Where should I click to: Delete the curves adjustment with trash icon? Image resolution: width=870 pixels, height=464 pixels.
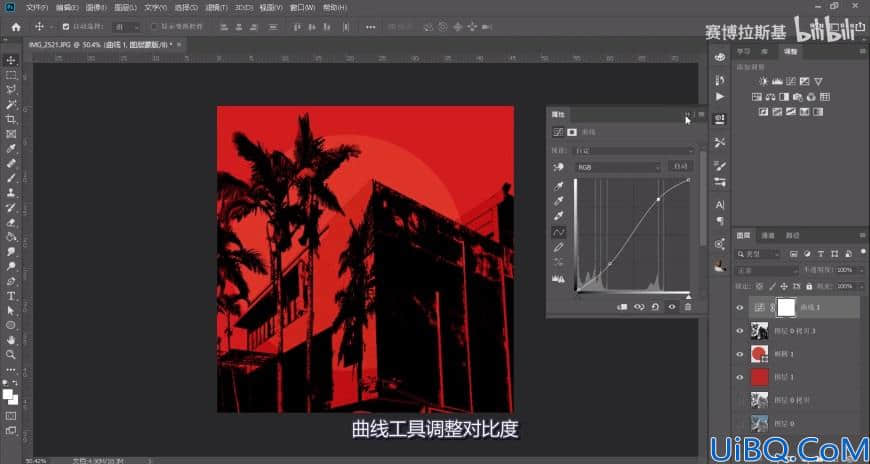point(688,306)
